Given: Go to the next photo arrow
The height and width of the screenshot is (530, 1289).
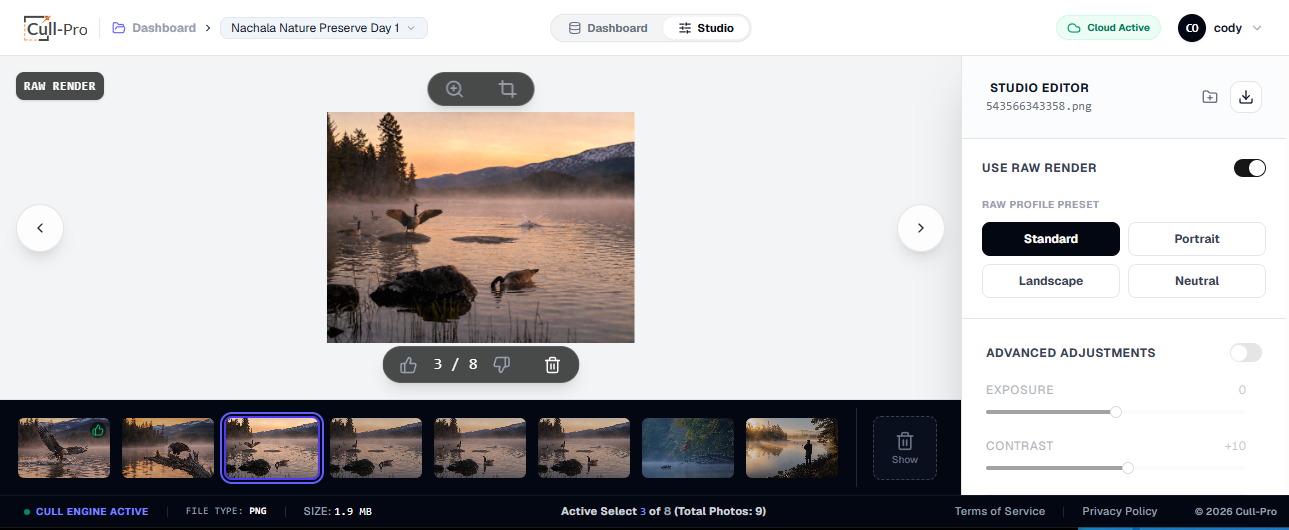Looking at the screenshot, I should (x=921, y=228).
